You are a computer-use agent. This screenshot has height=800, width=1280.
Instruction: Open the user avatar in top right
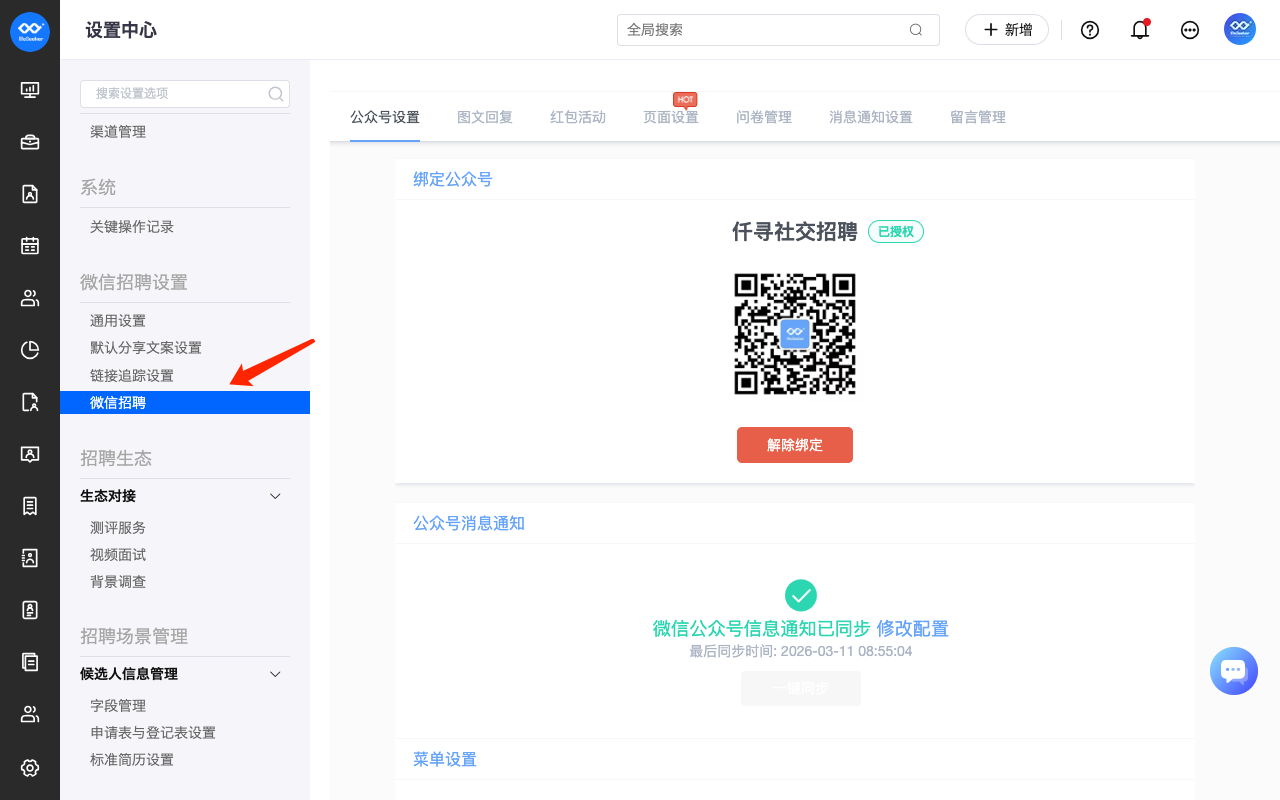[x=1240, y=29]
